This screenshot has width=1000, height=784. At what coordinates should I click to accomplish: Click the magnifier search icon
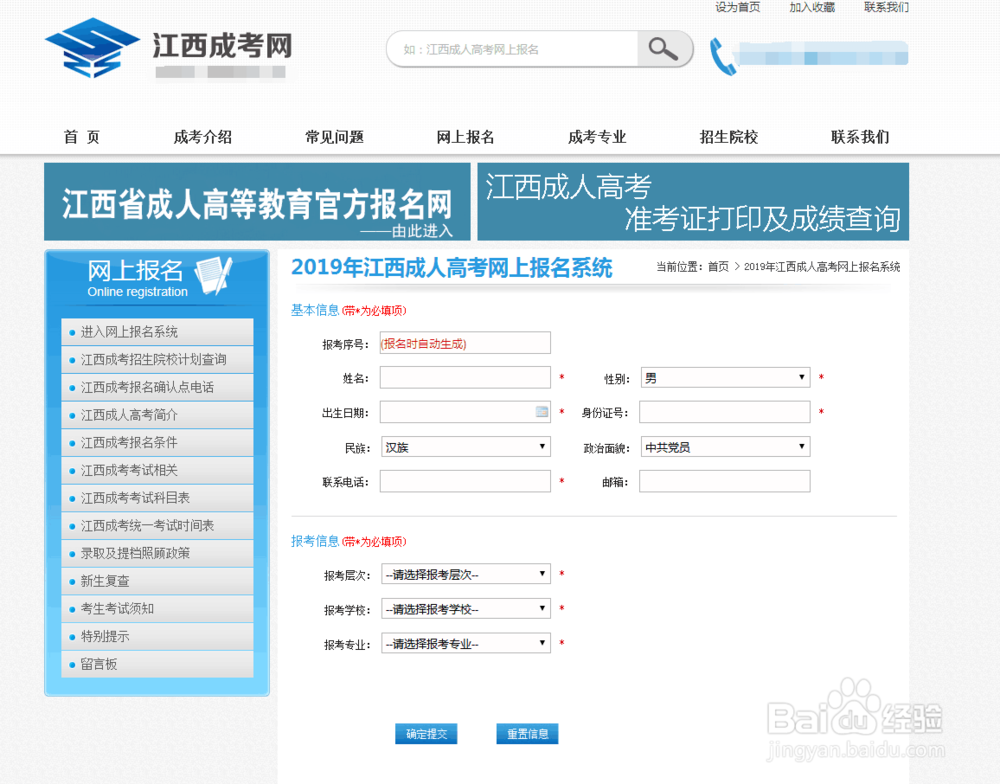(x=663, y=48)
